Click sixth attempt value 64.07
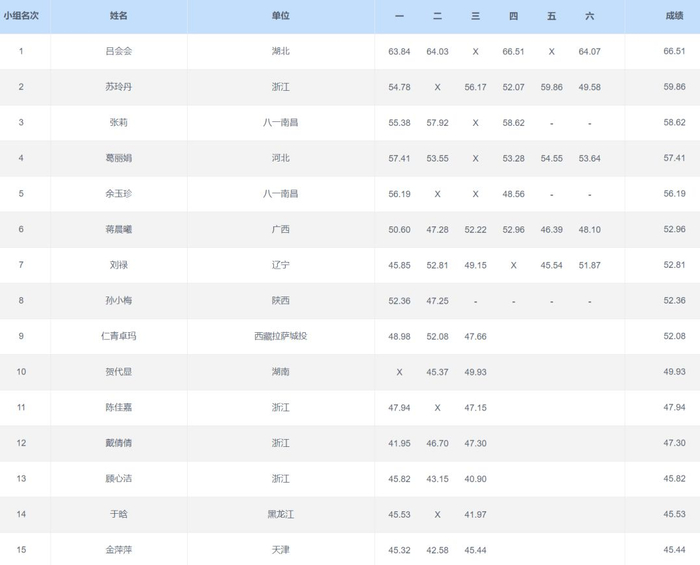This screenshot has height=565, width=700. (x=589, y=51)
